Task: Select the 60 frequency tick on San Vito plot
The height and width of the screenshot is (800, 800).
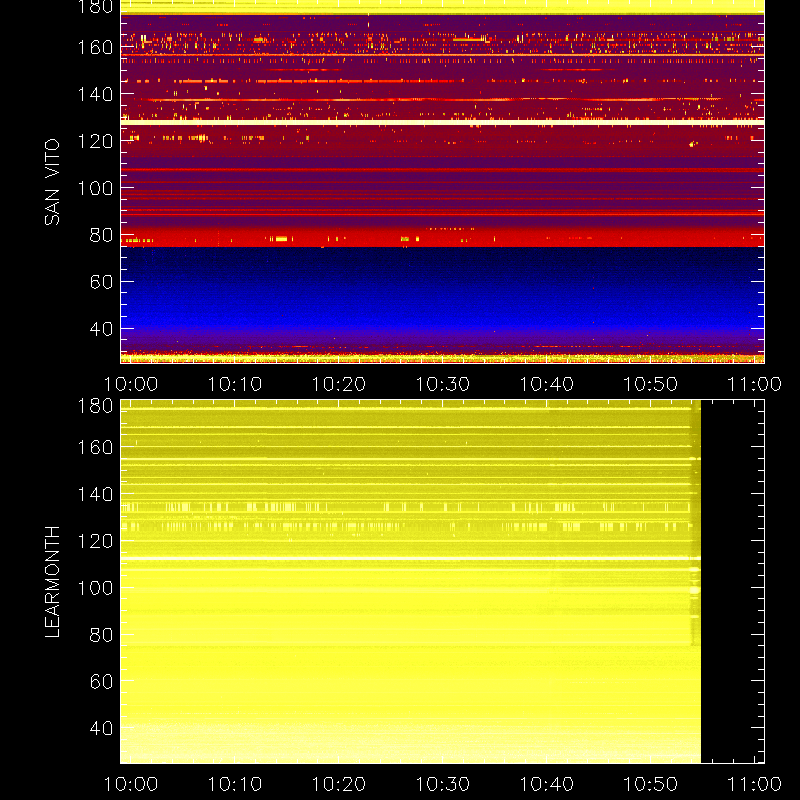Action: click(101, 282)
